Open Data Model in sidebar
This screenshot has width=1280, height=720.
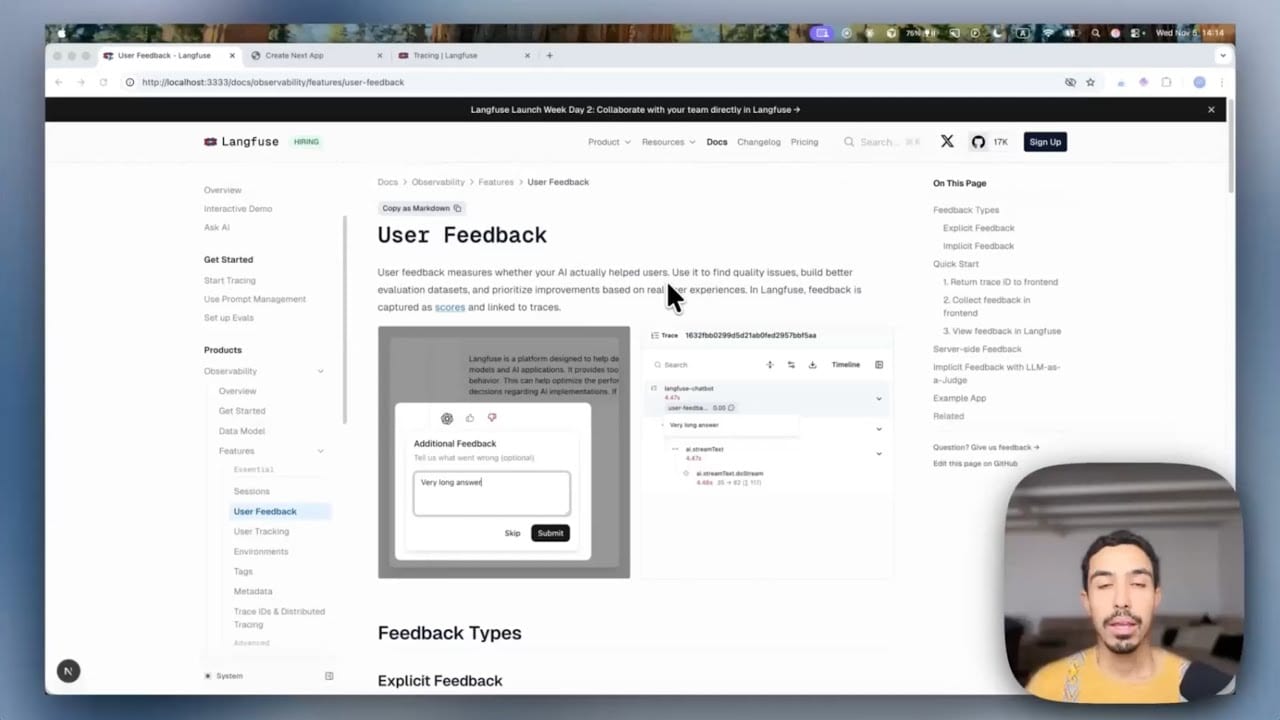coord(242,431)
